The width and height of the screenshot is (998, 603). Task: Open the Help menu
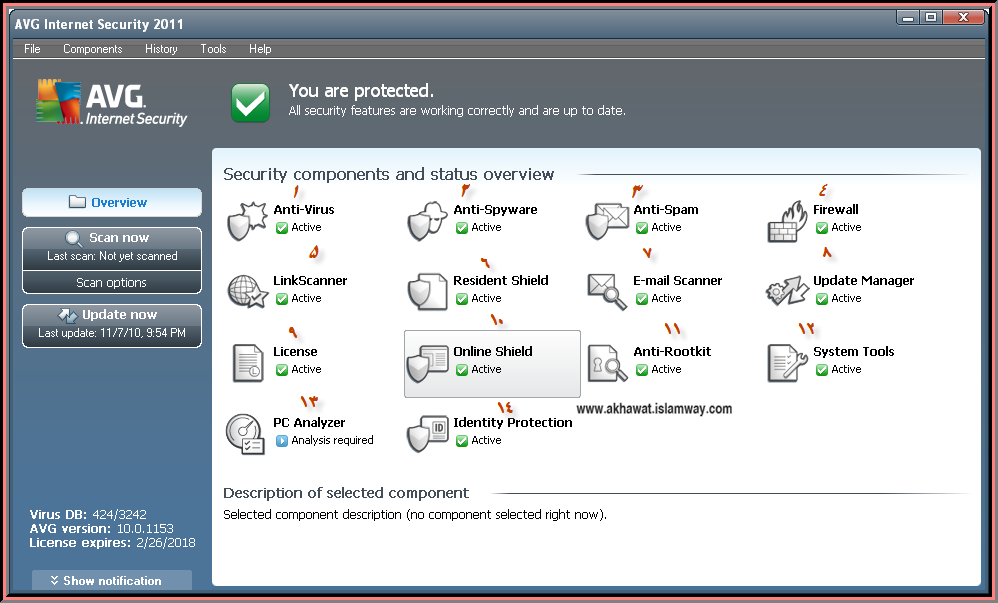pyautogui.click(x=260, y=49)
